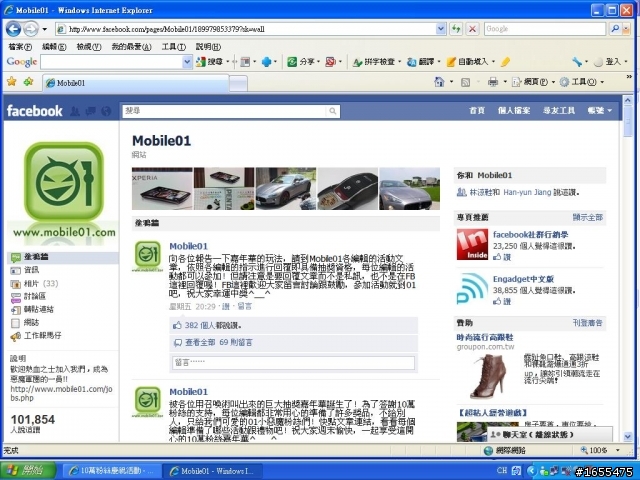Open a new blank tab

[x=238, y=84]
